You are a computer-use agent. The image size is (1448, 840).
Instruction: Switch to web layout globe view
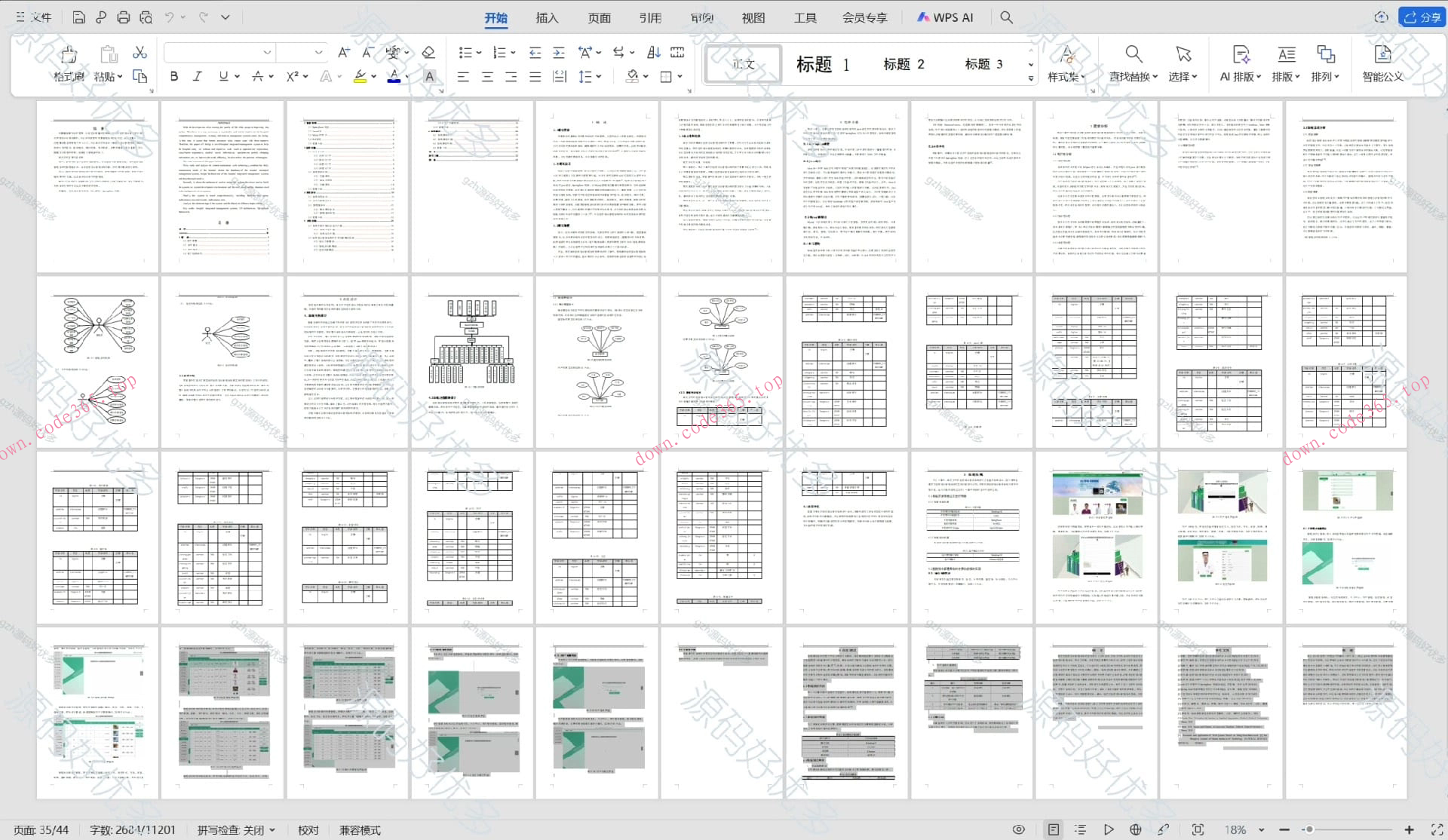pyautogui.click(x=1135, y=829)
